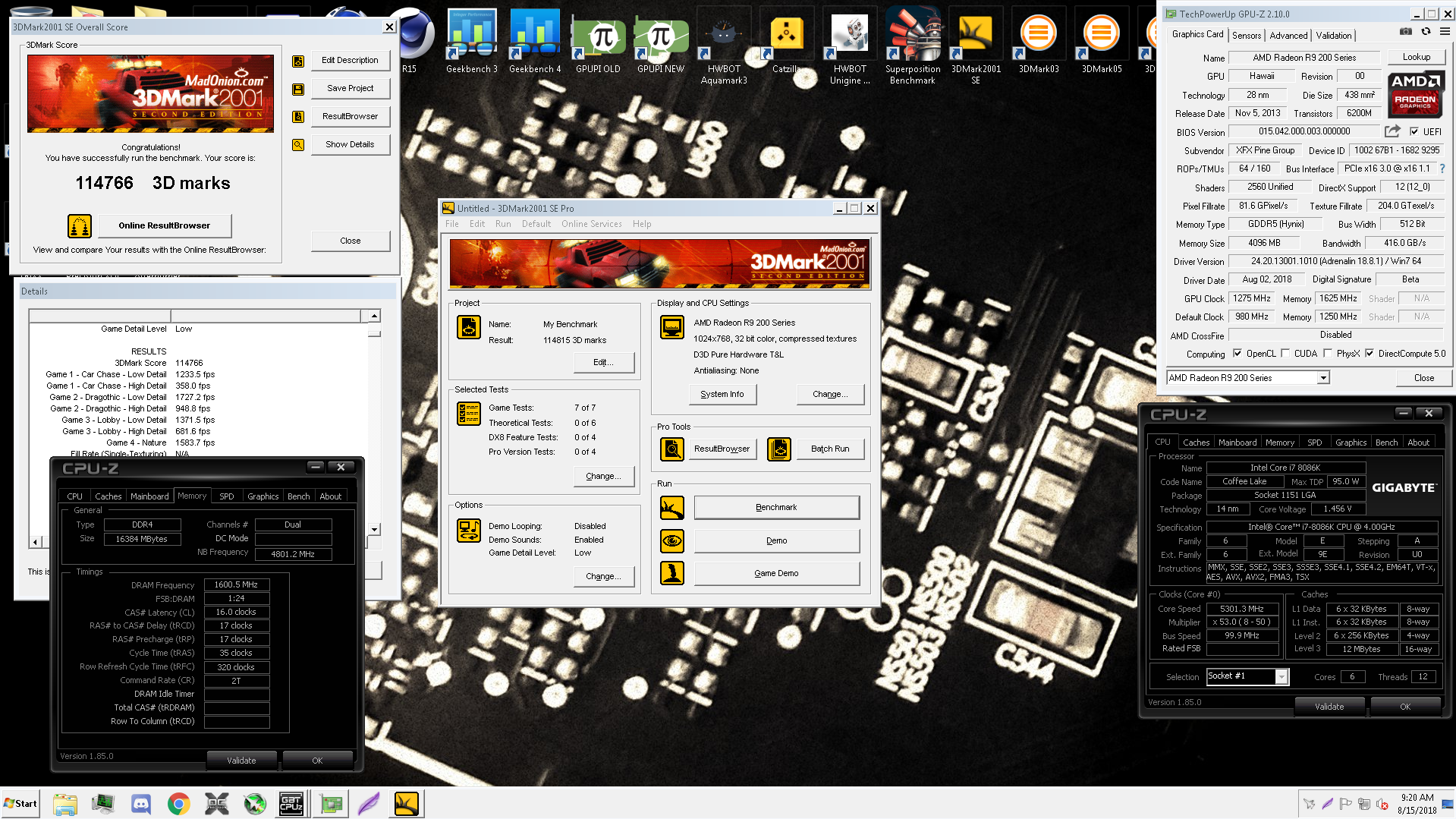Click Show Details magnifier icon

pyautogui.click(x=298, y=145)
